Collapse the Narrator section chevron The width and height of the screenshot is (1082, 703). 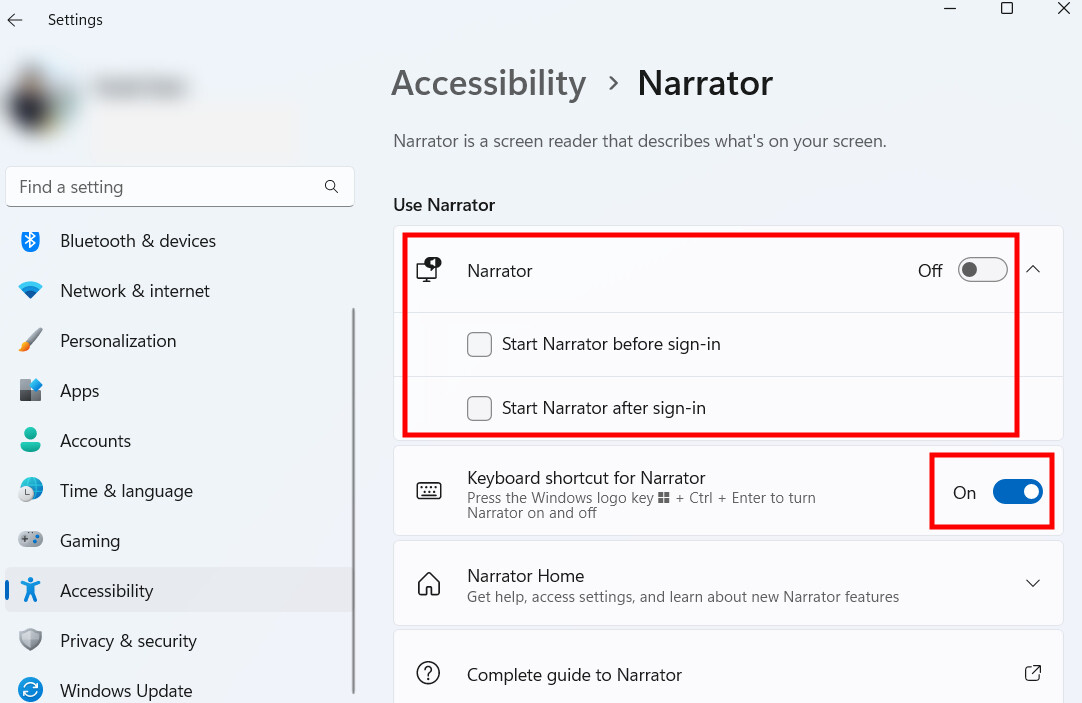coord(1033,269)
